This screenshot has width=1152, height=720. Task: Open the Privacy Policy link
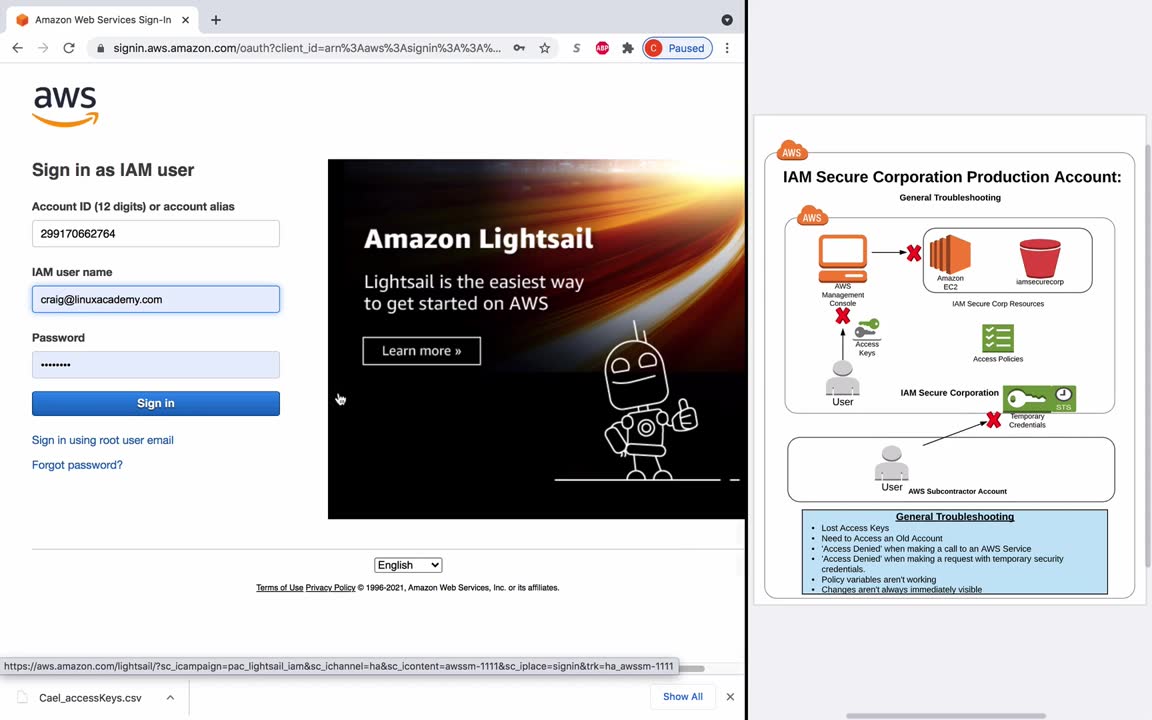coord(330,588)
